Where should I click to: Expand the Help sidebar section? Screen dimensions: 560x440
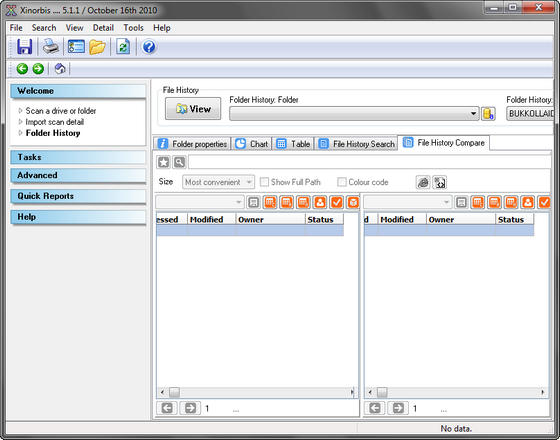tap(78, 217)
